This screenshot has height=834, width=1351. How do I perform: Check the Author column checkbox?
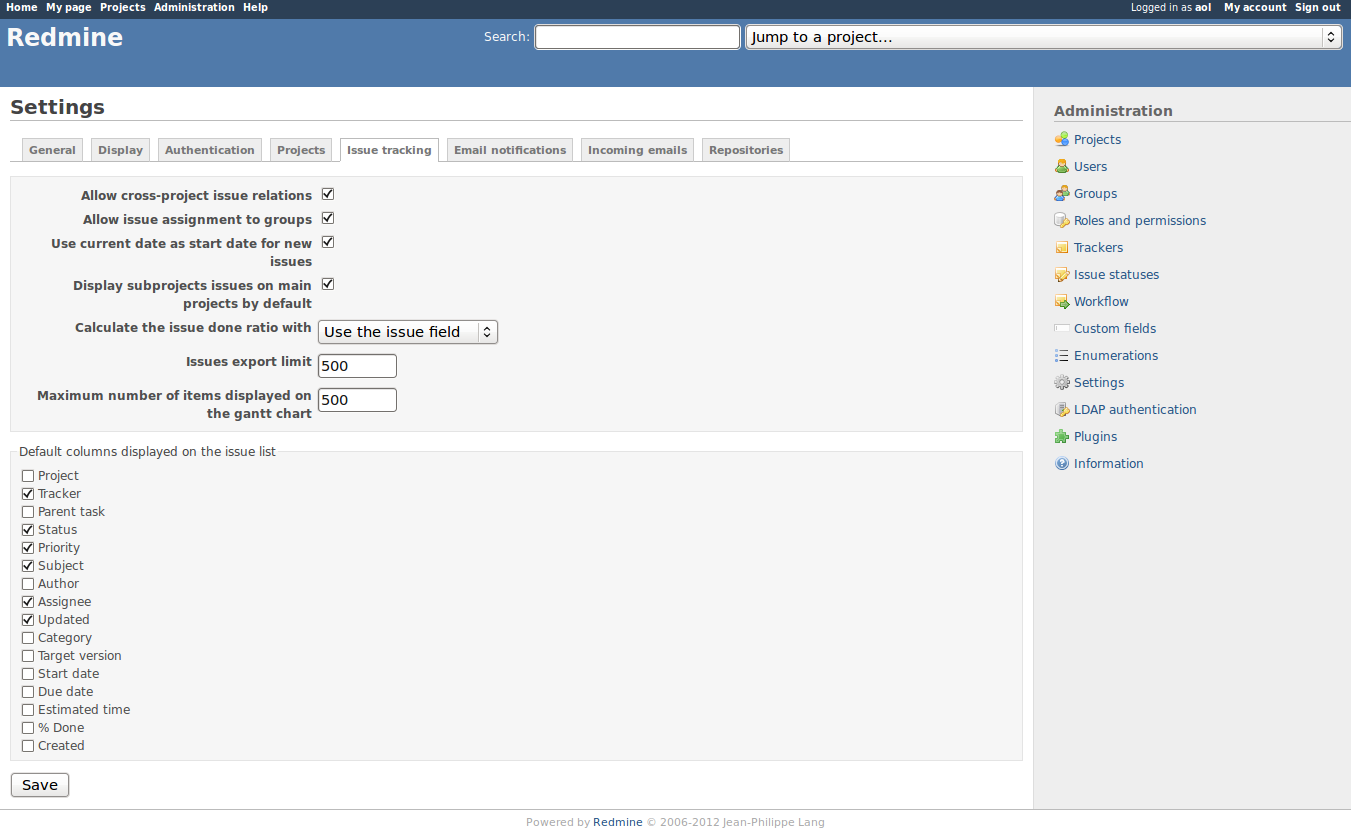point(28,584)
